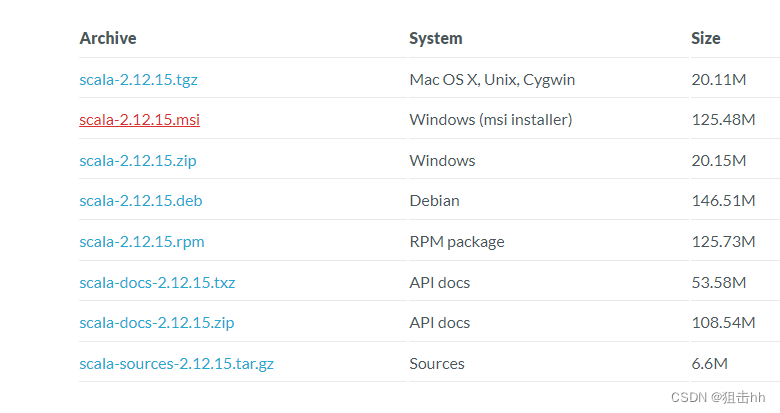Select the 6.6M size value

[x=709, y=364]
